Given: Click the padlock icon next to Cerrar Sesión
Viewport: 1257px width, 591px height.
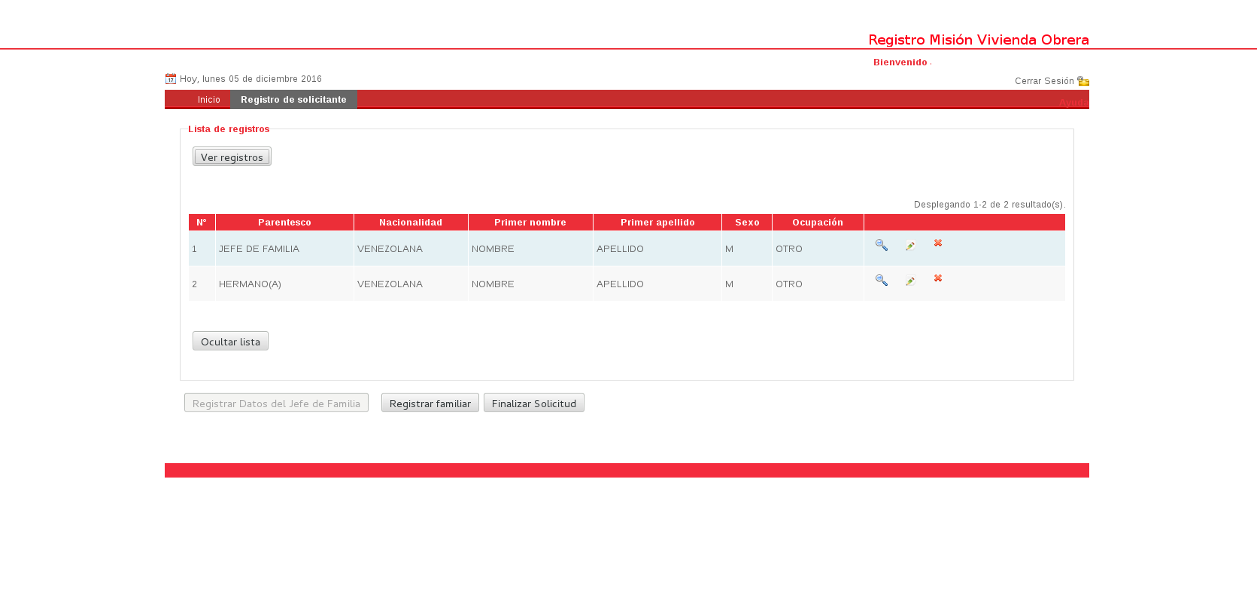Looking at the screenshot, I should (1083, 81).
